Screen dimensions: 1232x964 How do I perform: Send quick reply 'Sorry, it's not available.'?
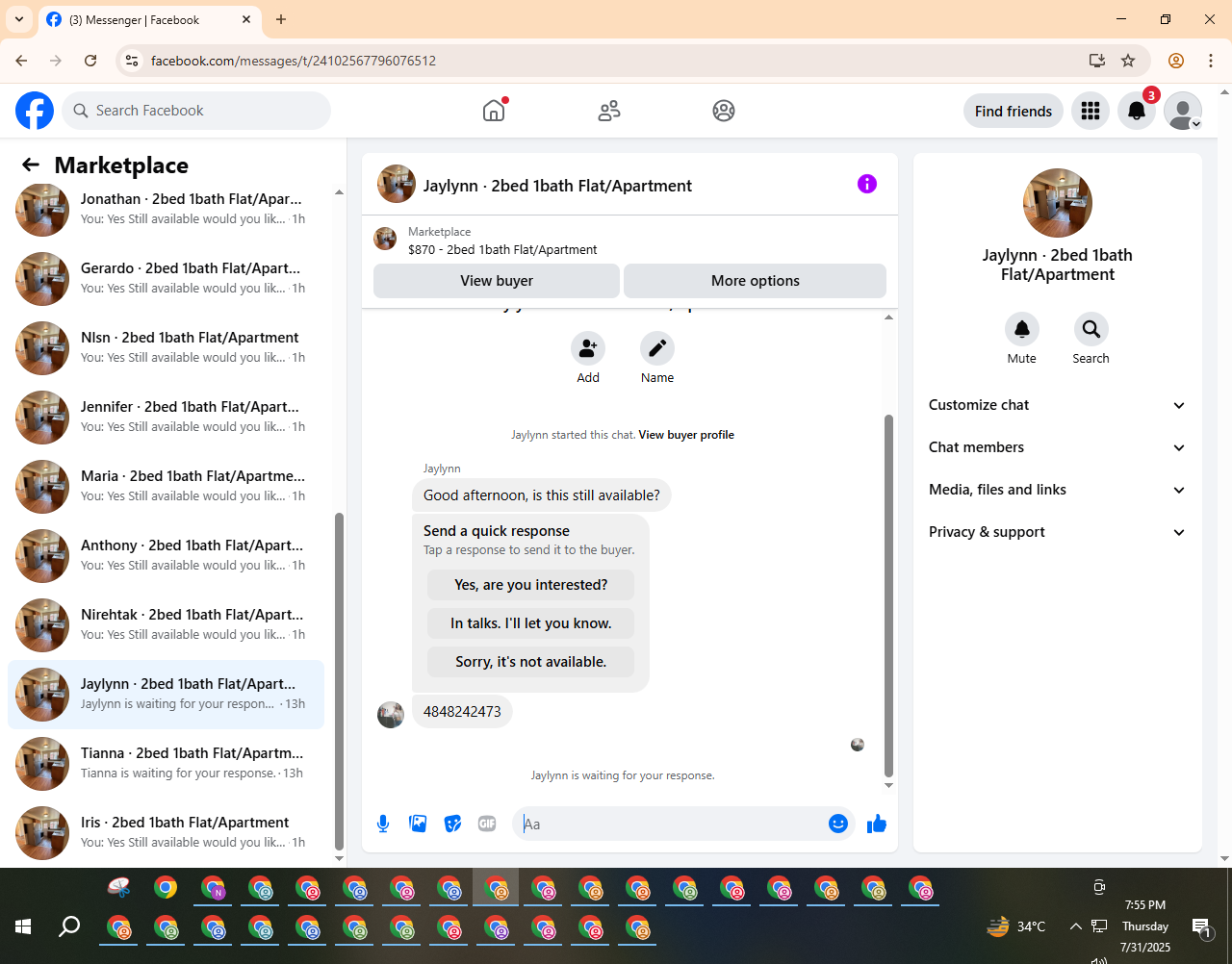coord(531,662)
